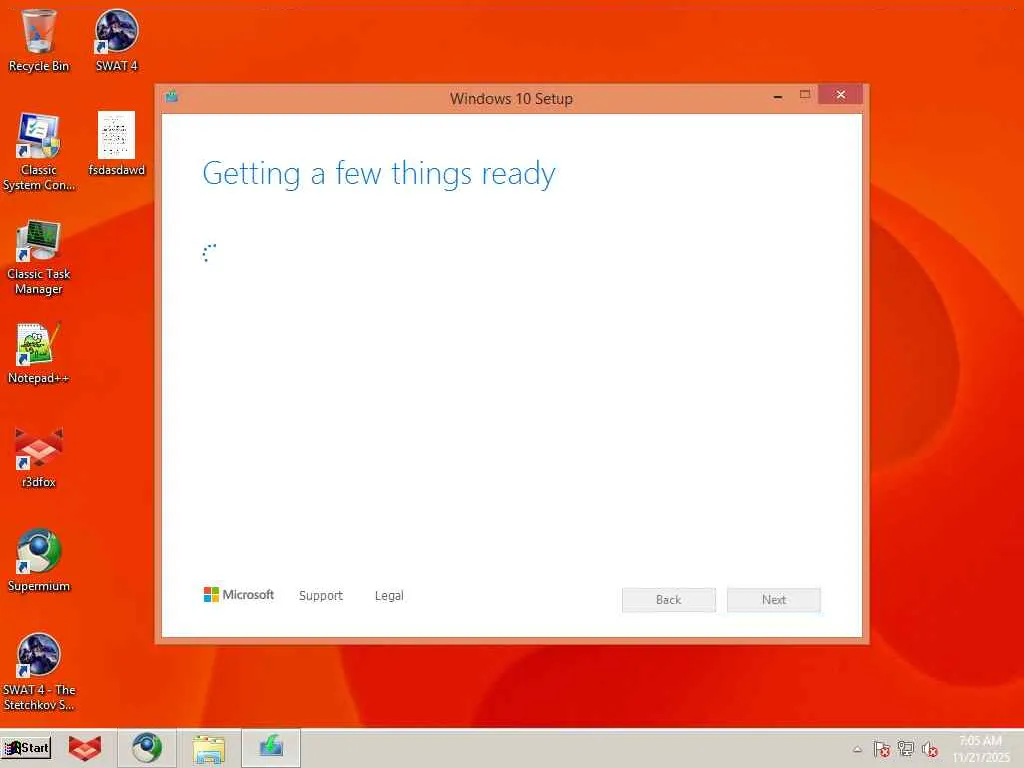
Task: Click the Setup window title bar icon
Action: coord(172,97)
